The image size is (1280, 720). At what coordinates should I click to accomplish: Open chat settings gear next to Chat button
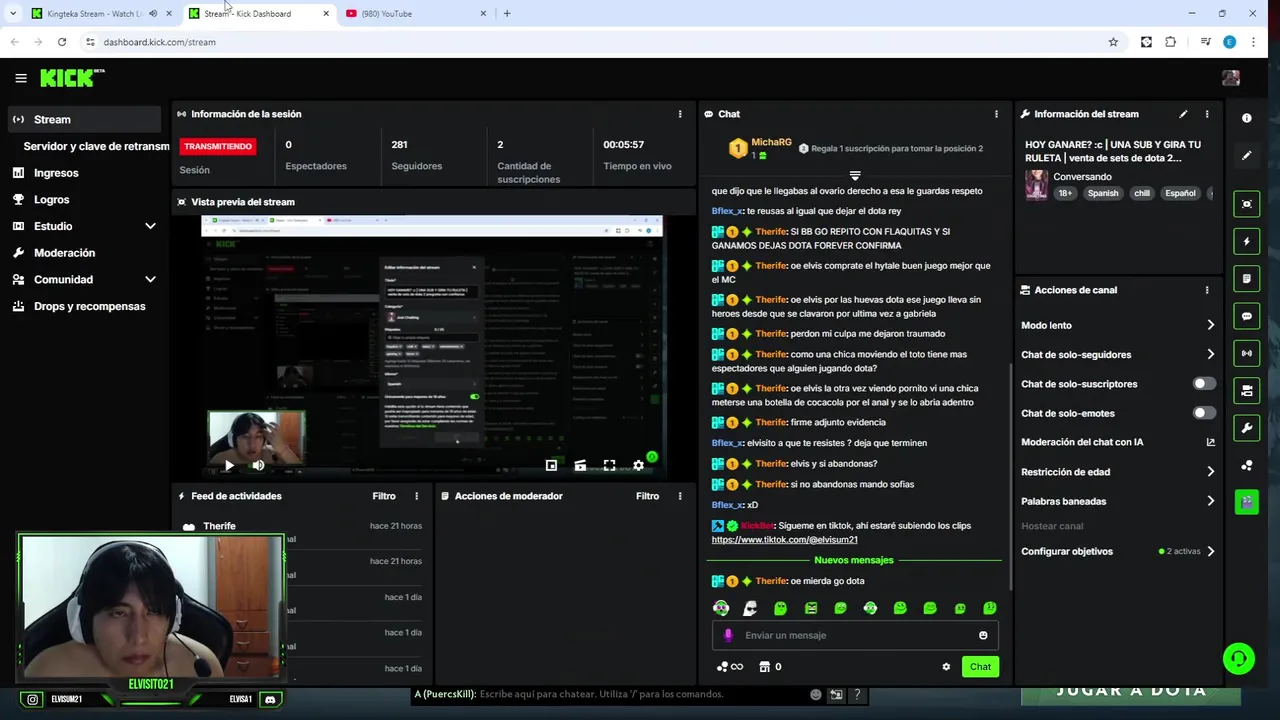click(946, 667)
